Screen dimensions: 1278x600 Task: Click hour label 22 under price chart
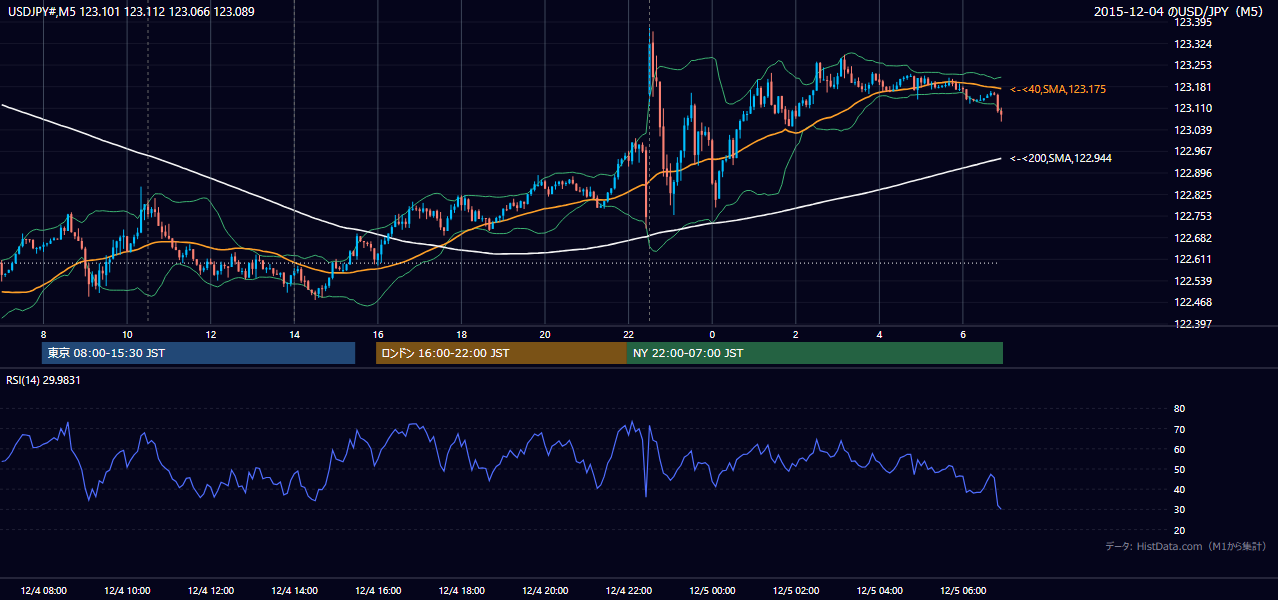click(x=628, y=334)
